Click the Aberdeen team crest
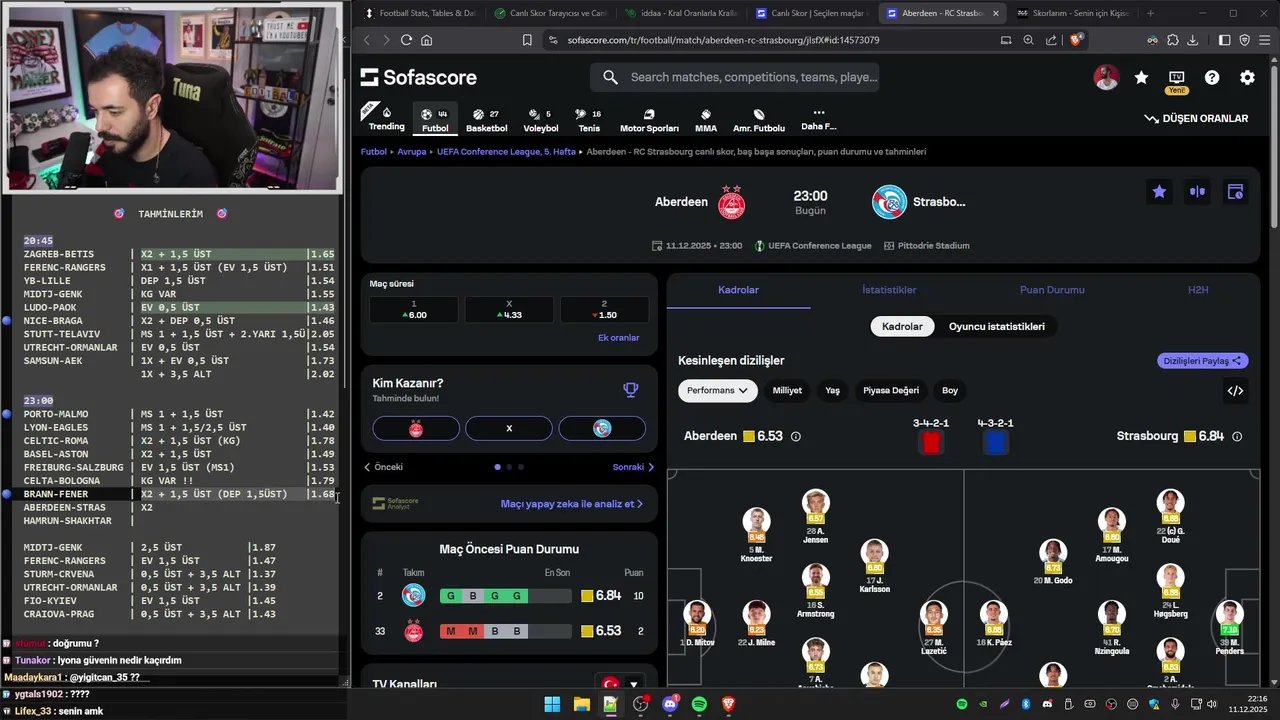The height and width of the screenshot is (720, 1280). 732,202
